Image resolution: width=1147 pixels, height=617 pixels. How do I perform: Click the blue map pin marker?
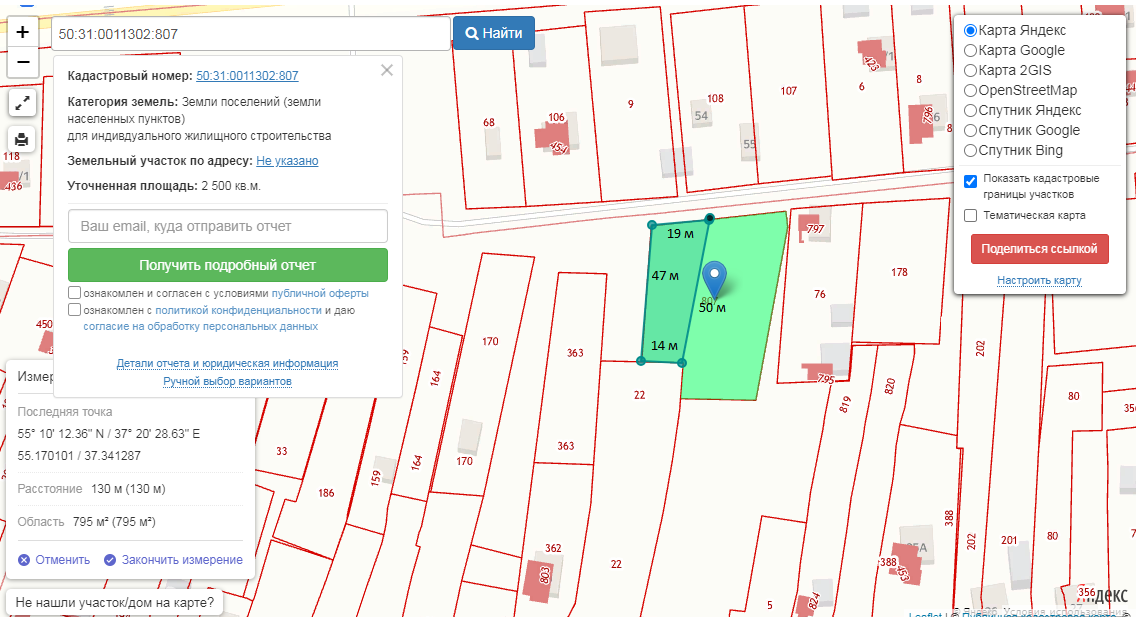click(714, 277)
